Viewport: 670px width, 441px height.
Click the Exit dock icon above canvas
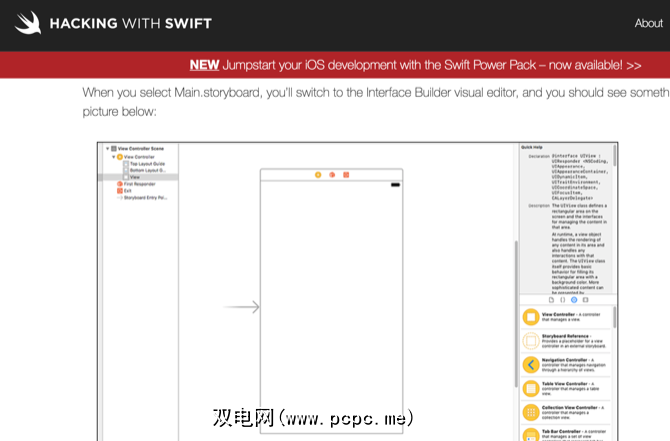coord(346,175)
